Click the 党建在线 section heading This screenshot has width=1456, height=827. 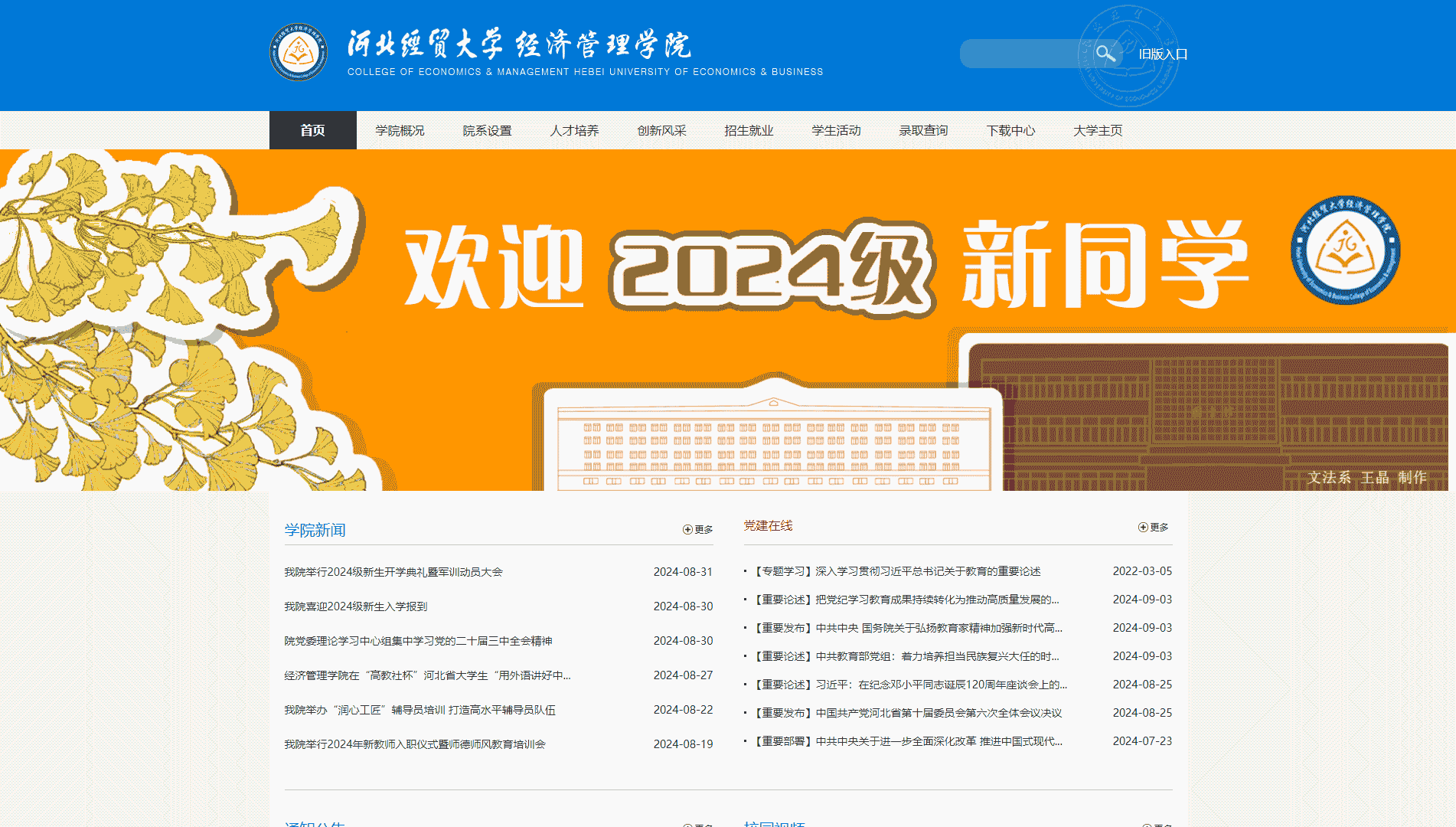point(768,525)
